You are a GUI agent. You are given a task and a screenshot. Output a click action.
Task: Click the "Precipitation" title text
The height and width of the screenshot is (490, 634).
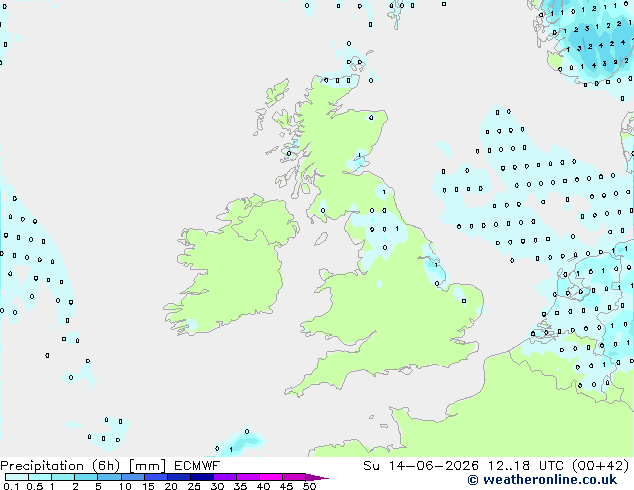click(42, 466)
